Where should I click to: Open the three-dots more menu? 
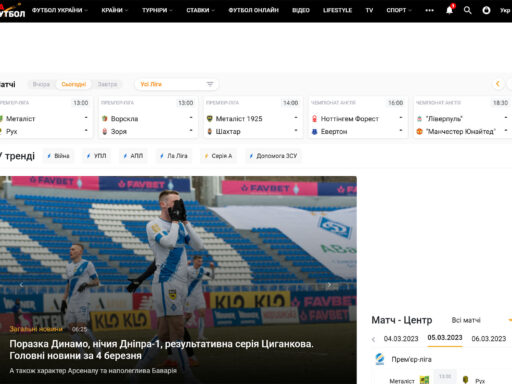pos(429,10)
